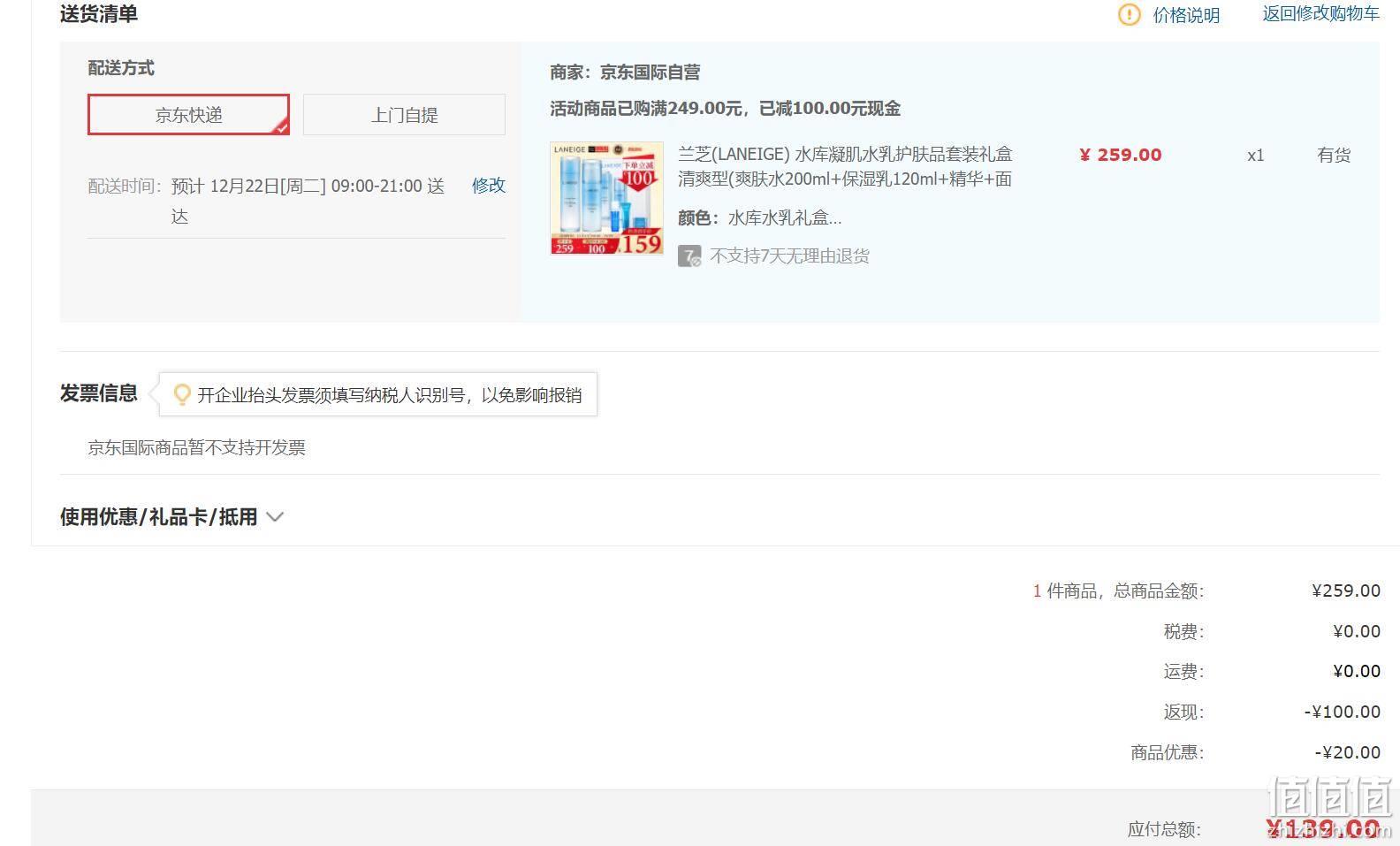Click the lightbulb tip icon in invoice info

coord(182,394)
